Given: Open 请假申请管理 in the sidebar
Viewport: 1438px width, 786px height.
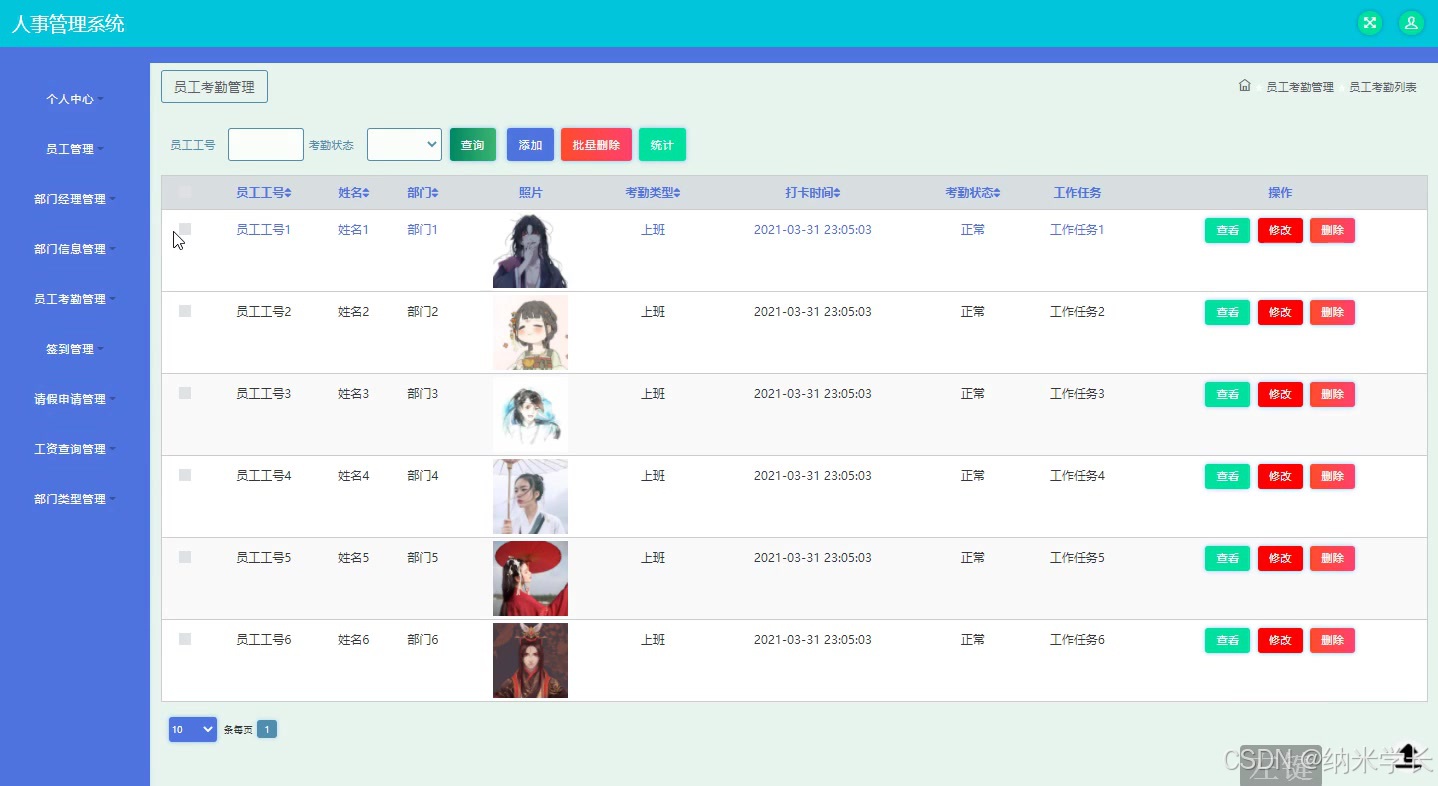Looking at the screenshot, I should [73, 398].
